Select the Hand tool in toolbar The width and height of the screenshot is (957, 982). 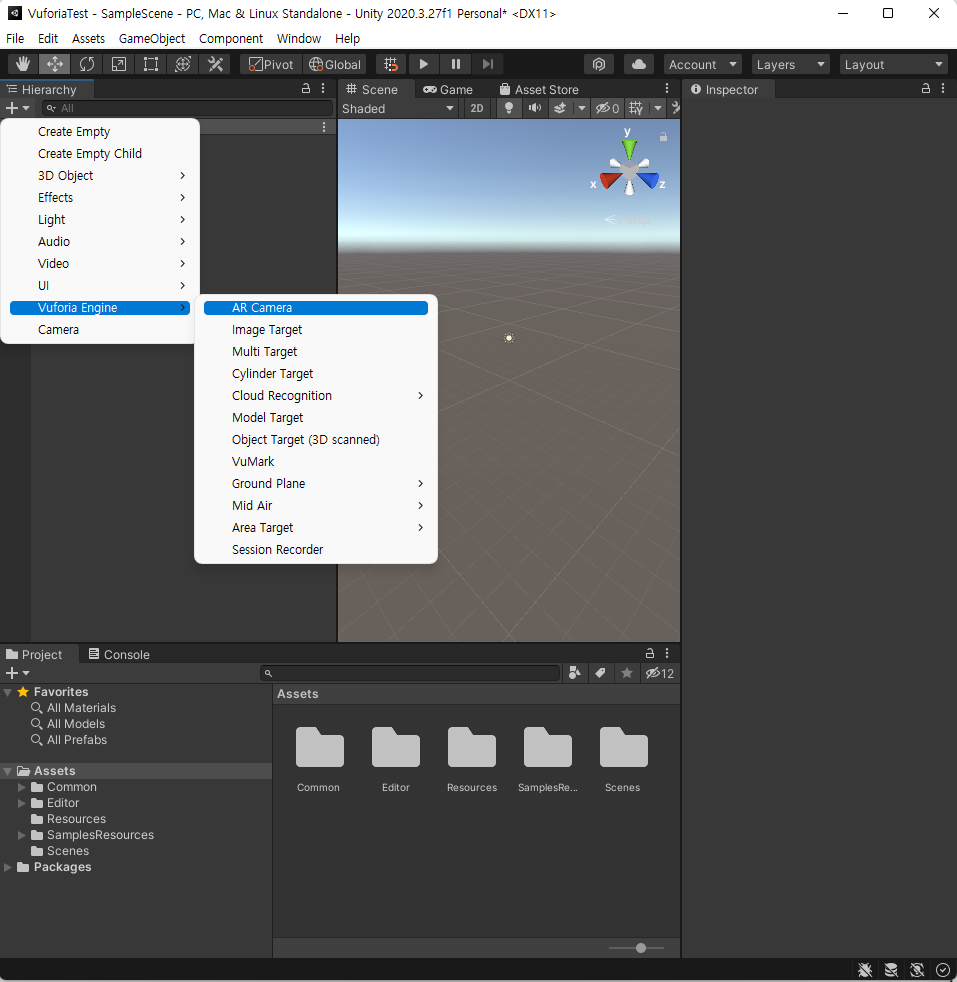23,64
